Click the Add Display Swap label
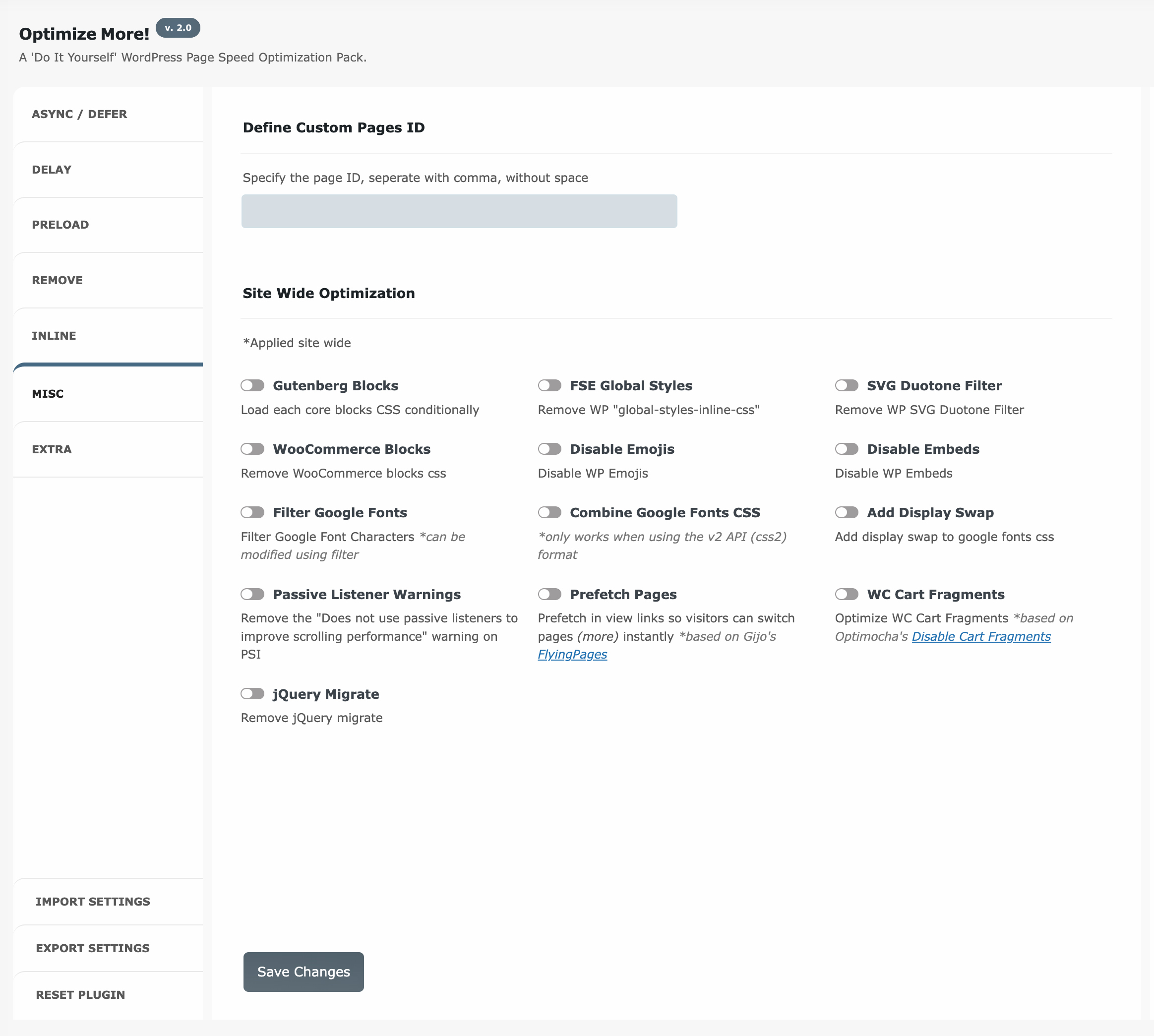Viewport: 1154px width, 1036px height. tap(930, 512)
